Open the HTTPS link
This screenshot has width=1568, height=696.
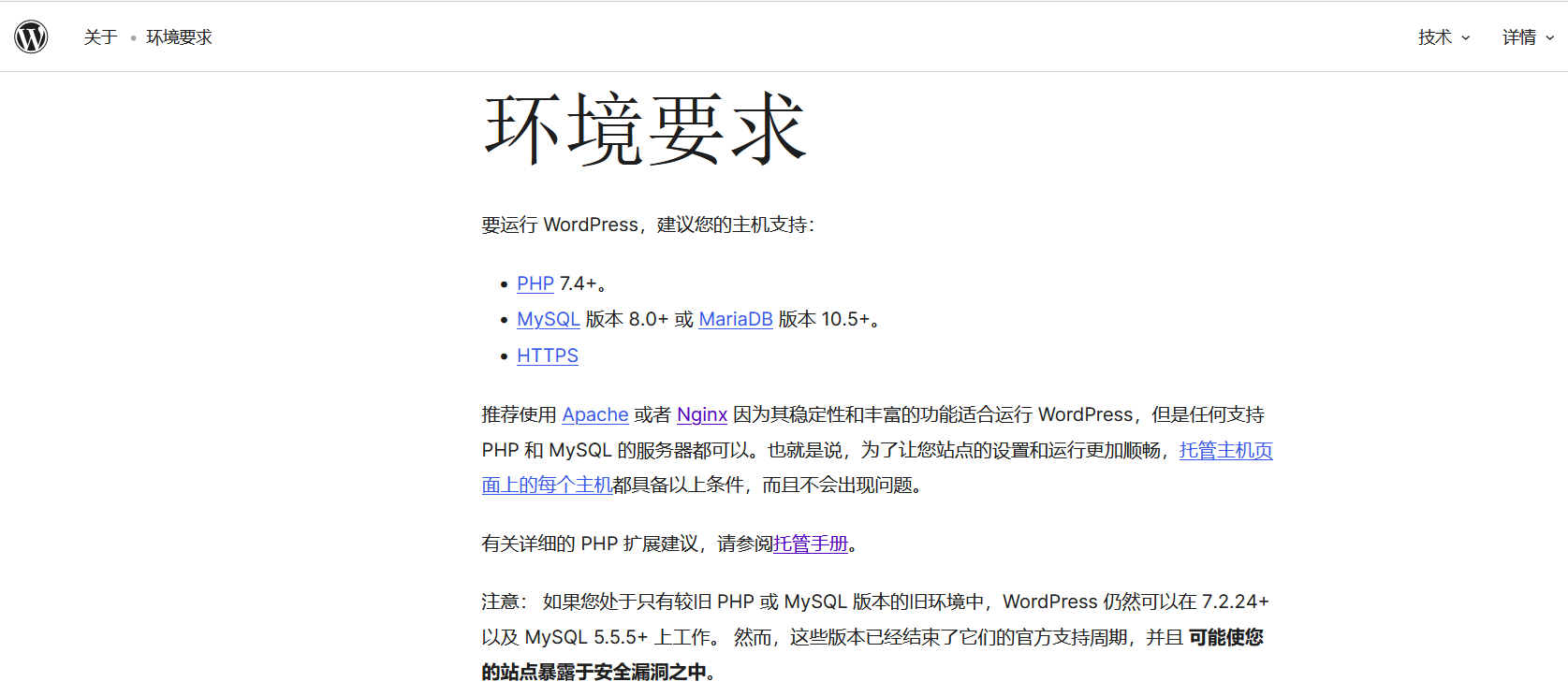[x=548, y=355]
